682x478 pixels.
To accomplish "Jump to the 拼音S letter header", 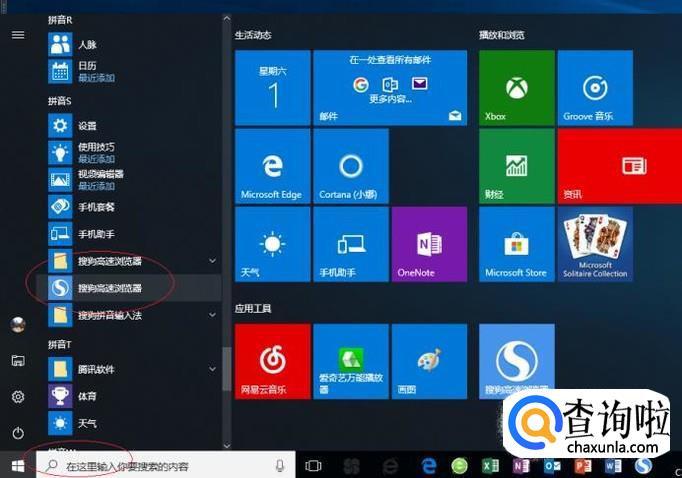I will tap(60, 101).
